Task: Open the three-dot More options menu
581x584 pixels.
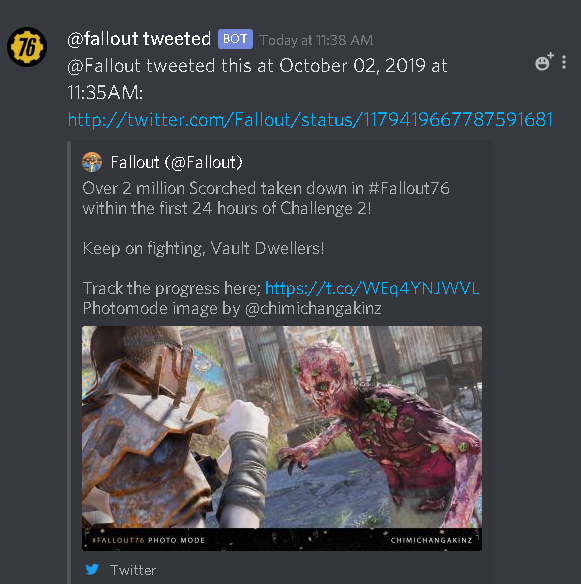Action: pos(564,62)
